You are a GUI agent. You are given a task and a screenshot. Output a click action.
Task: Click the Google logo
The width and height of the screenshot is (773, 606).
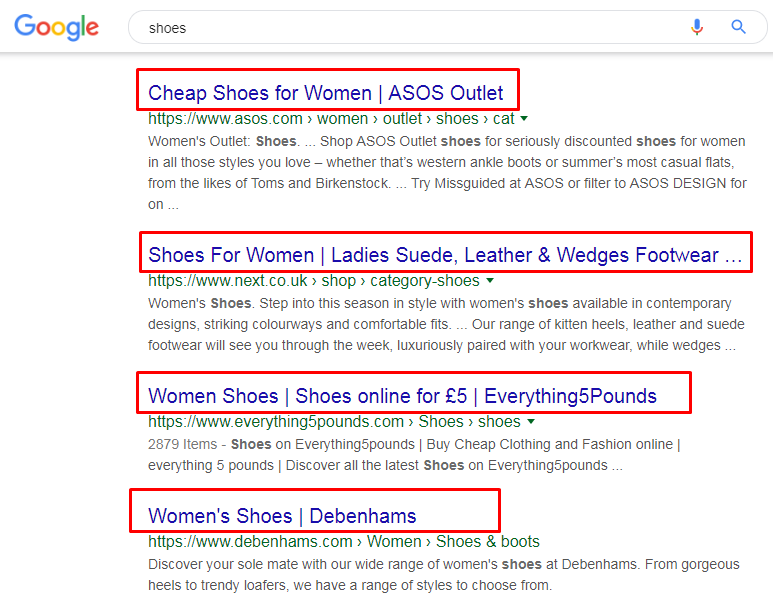click(56, 27)
